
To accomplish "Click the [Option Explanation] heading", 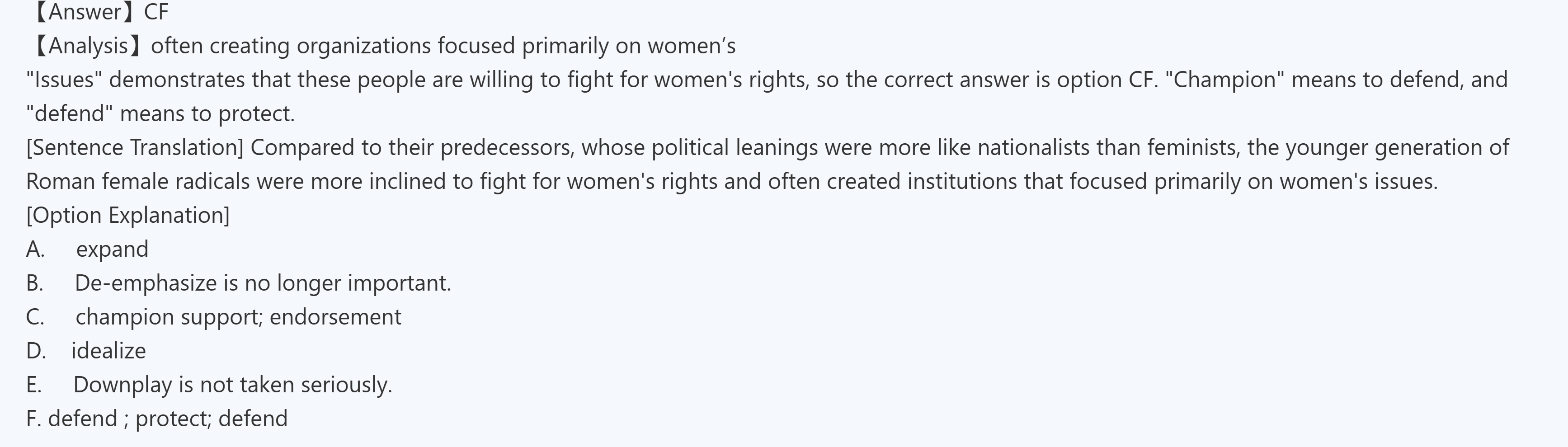I will [128, 216].
